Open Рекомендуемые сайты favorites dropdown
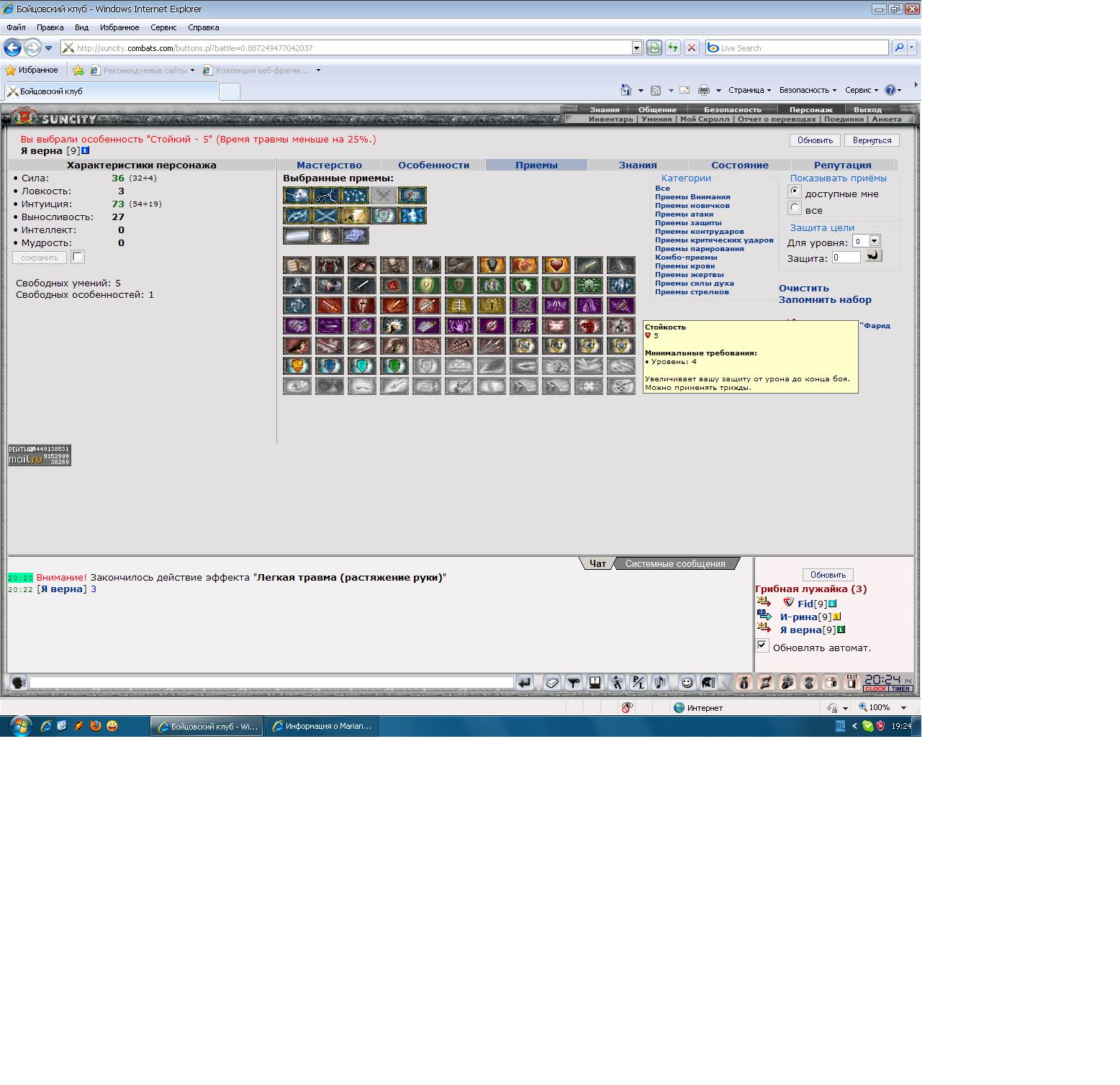The height and width of the screenshot is (1085, 1120). (192, 71)
